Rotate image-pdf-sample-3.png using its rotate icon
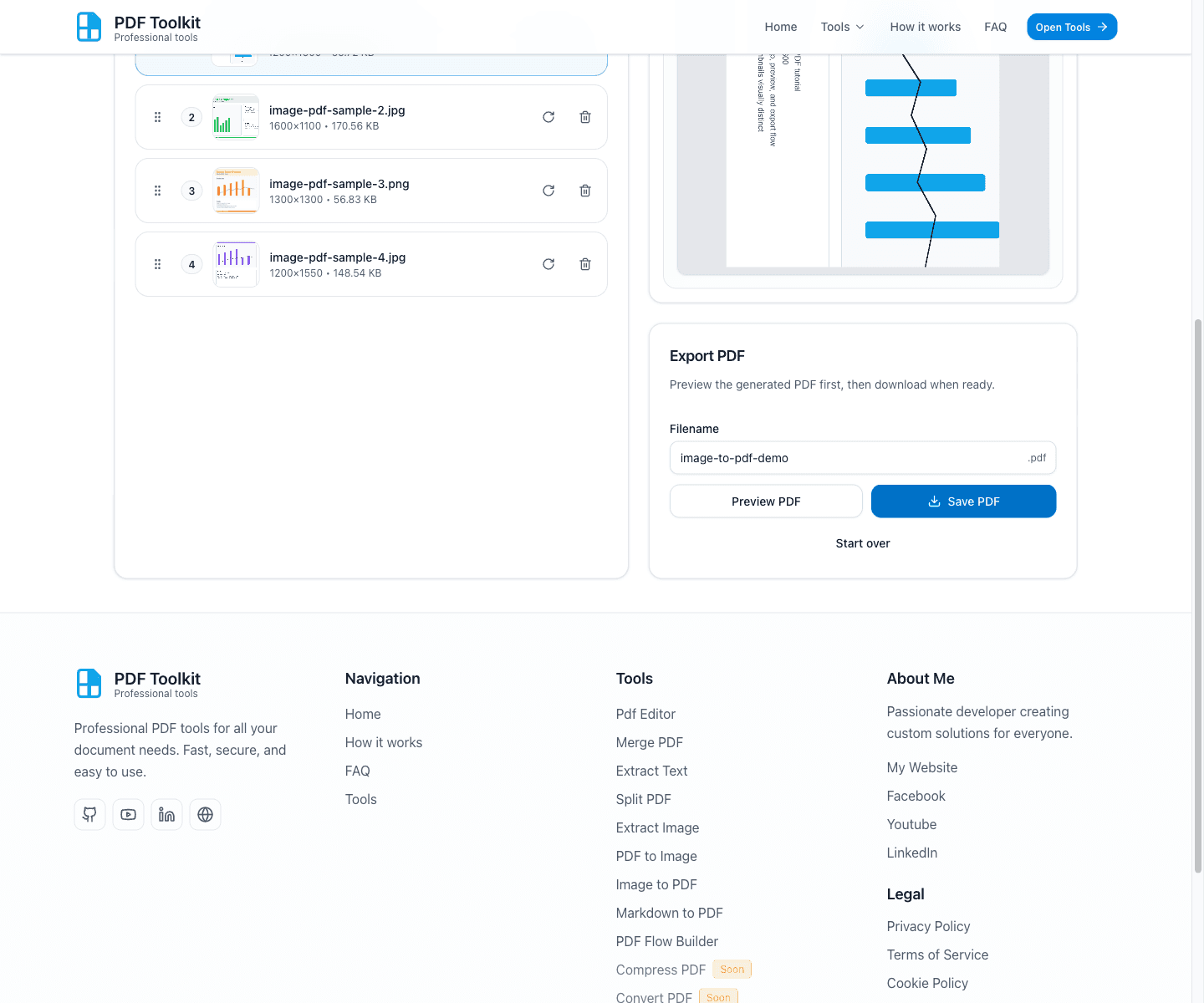The width and height of the screenshot is (1204, 1003). (x=548, y=191)
